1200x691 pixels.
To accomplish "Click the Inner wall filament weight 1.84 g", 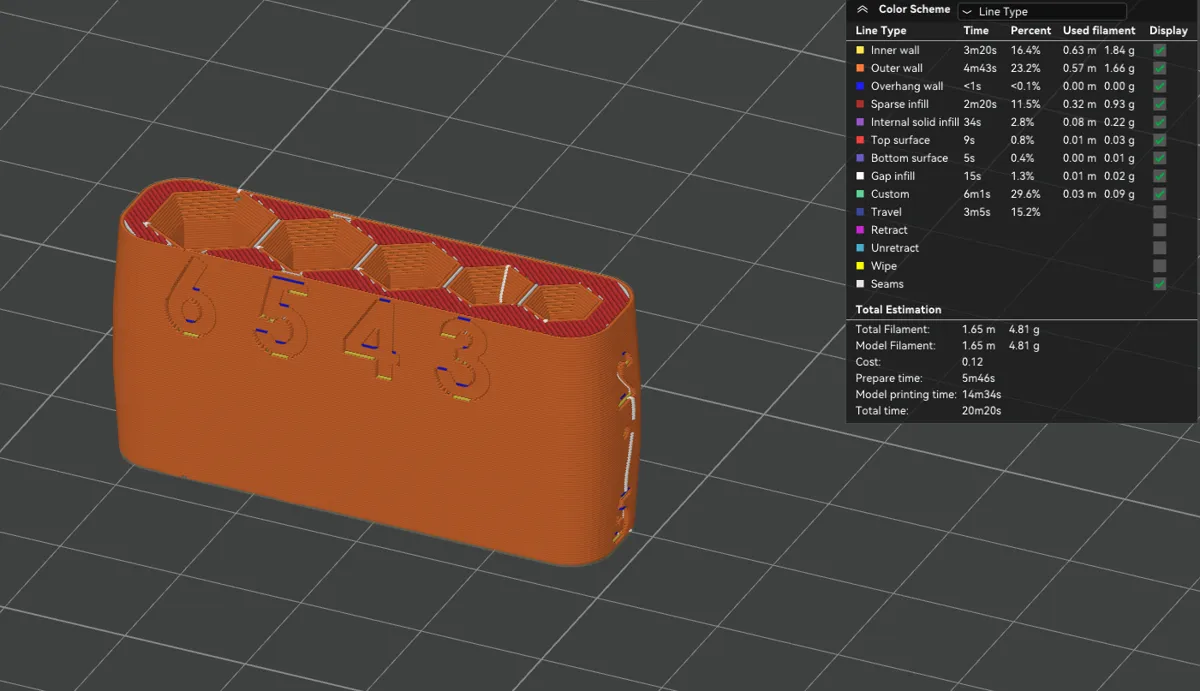I will (1119, 50).
